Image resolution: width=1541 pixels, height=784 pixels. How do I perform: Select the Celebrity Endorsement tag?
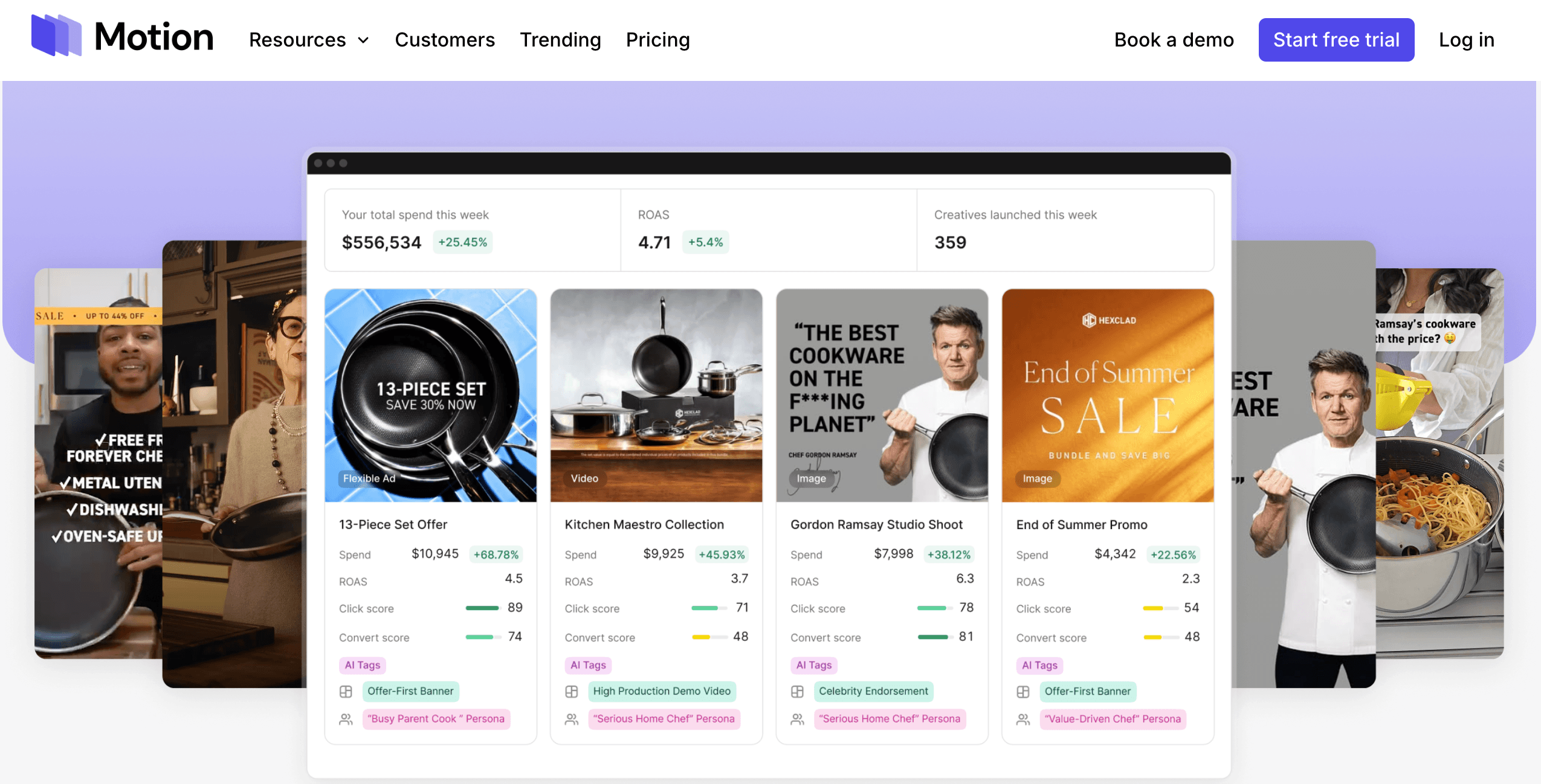pos(873,692)
